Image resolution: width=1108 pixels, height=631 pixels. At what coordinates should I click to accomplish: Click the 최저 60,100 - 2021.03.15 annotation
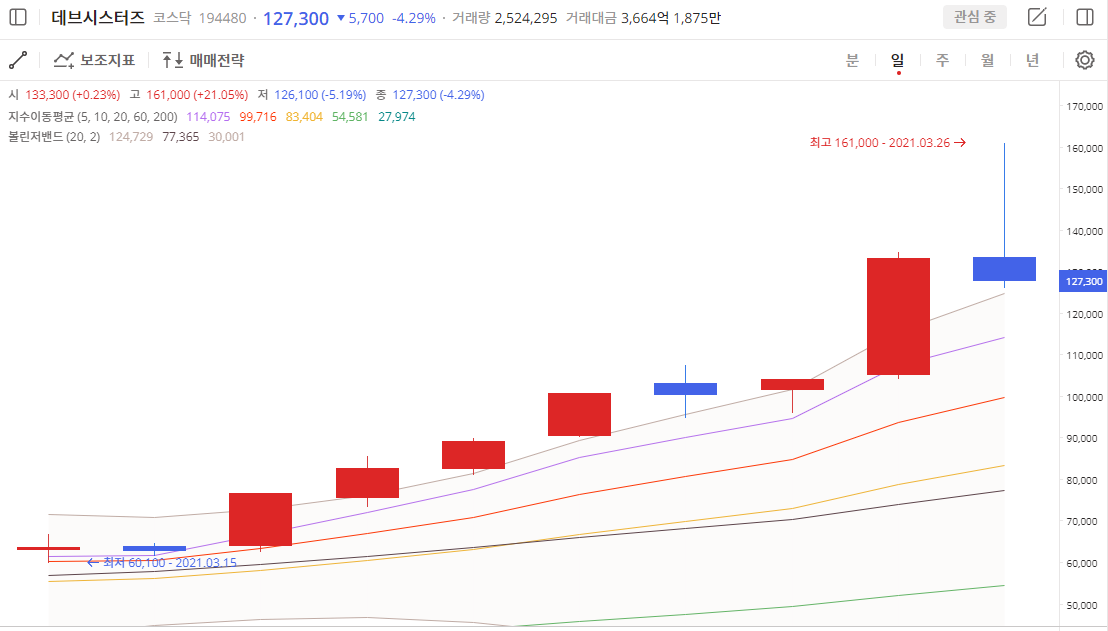tap(162, 562)
